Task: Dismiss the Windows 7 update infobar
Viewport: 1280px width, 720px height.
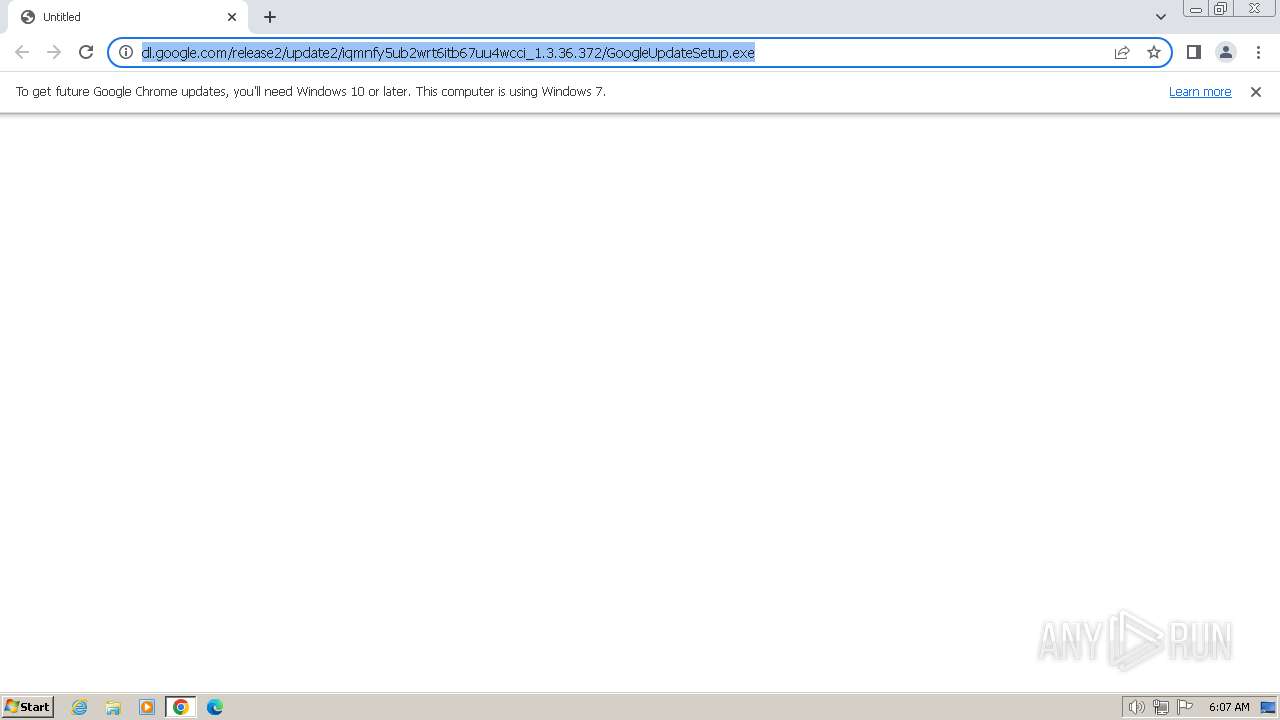Action: tap(1256, 92)
